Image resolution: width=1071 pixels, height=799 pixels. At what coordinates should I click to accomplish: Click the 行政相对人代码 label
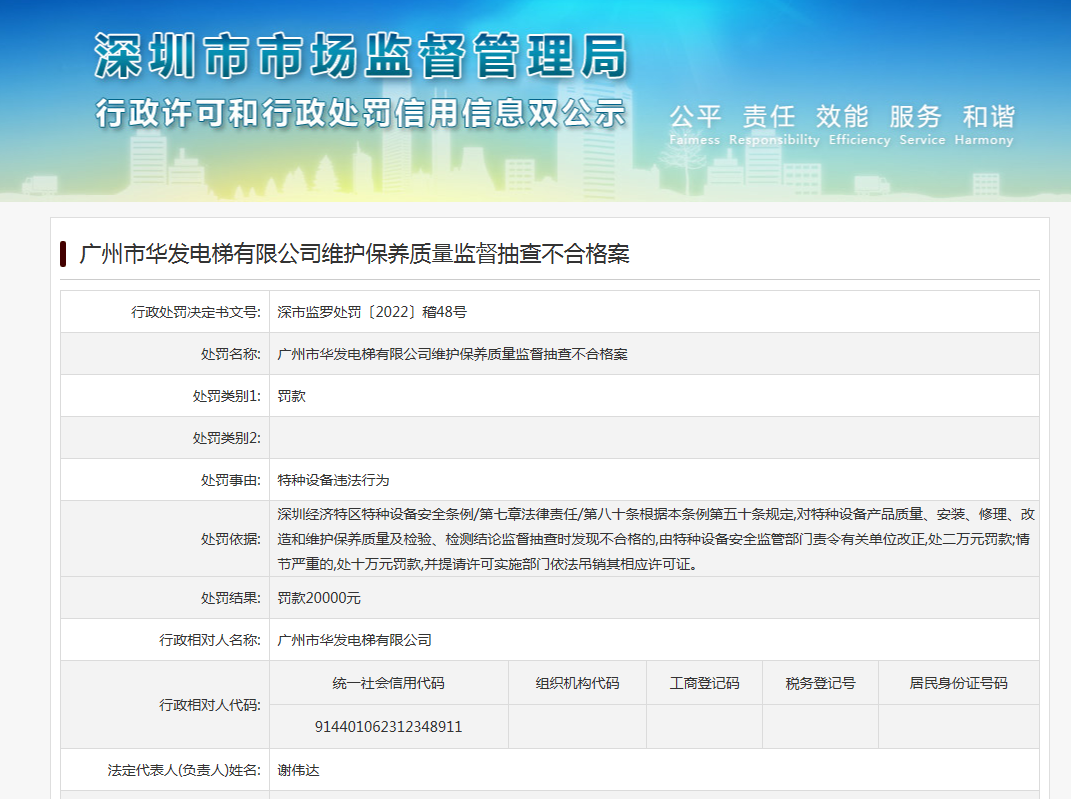pyautogui.click(x=210, y=705)
